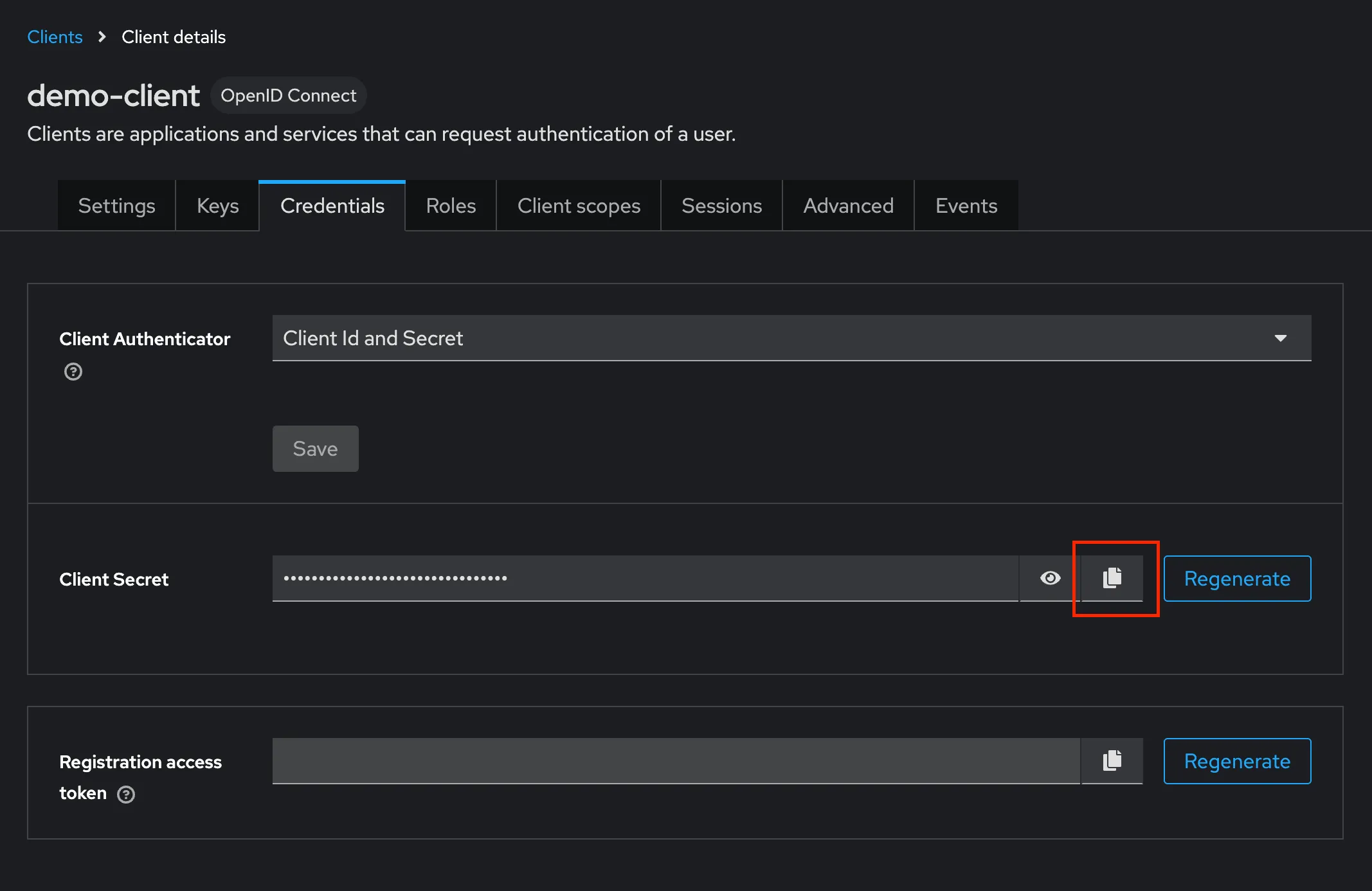Copy the client secret to clipboard
Screen dimensions: 1372x891
click(x=1112, y=578)
